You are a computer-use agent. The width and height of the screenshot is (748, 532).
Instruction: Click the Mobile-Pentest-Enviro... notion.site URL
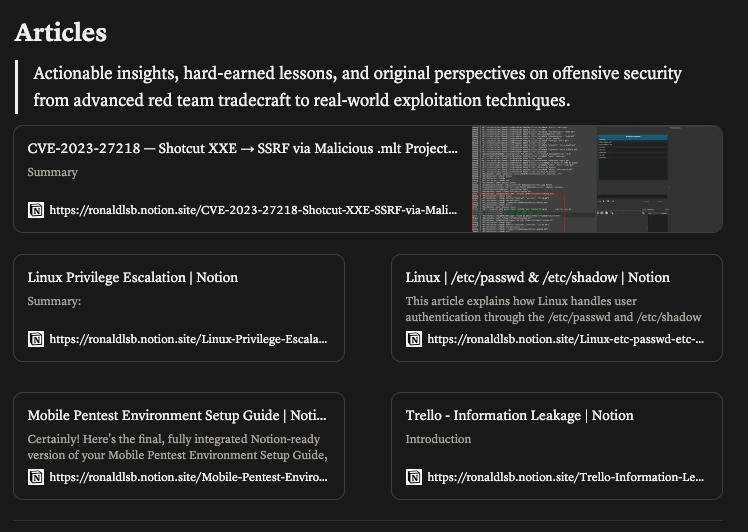[188, 477]
